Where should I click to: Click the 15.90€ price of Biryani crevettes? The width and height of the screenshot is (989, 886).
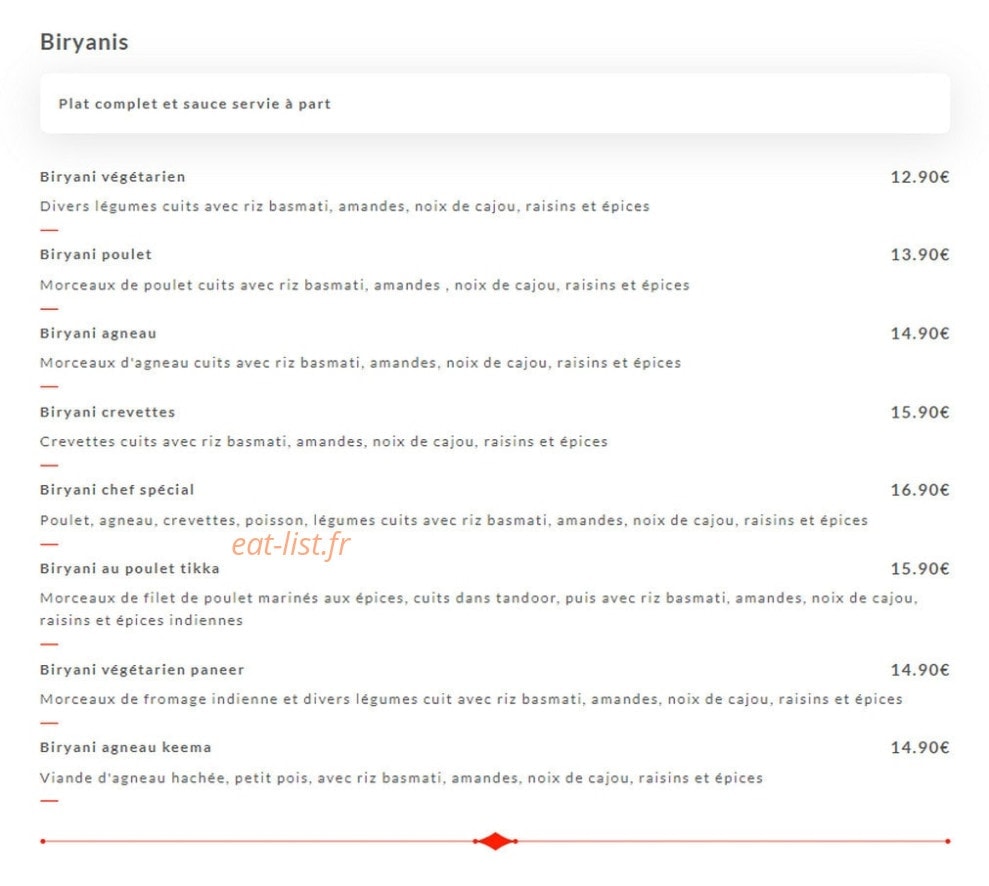pyautogui.click(x=920, y=412)
